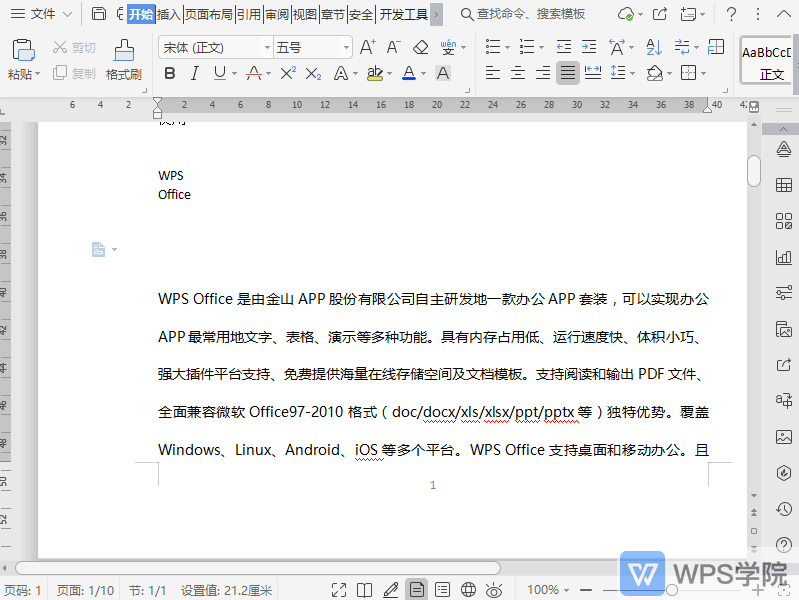Toggle bold formatting
This screenshot has height=600, width=799.
[x=169, y=73]
